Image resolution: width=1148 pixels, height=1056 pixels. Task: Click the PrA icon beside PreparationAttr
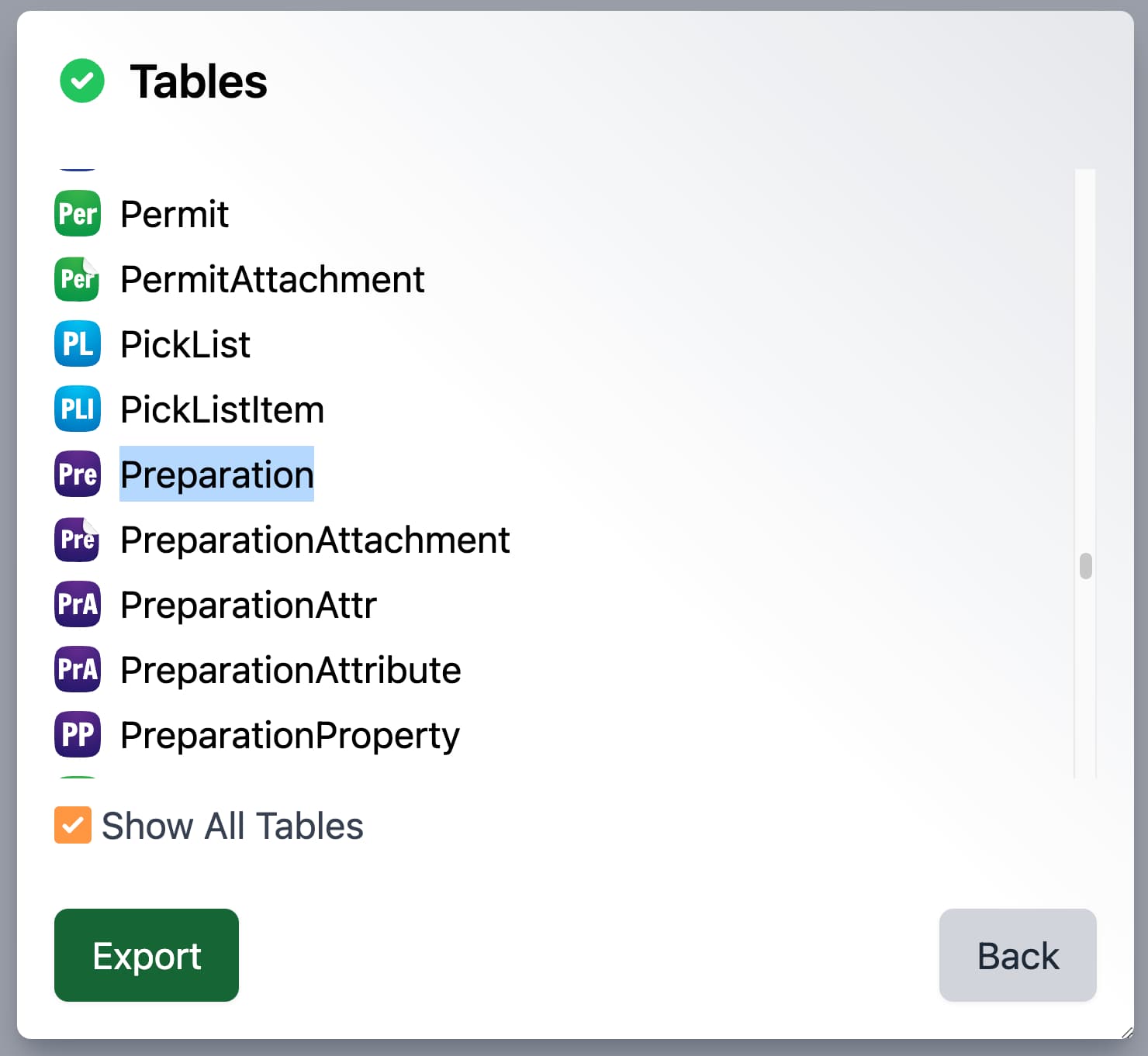coord(78,605)
